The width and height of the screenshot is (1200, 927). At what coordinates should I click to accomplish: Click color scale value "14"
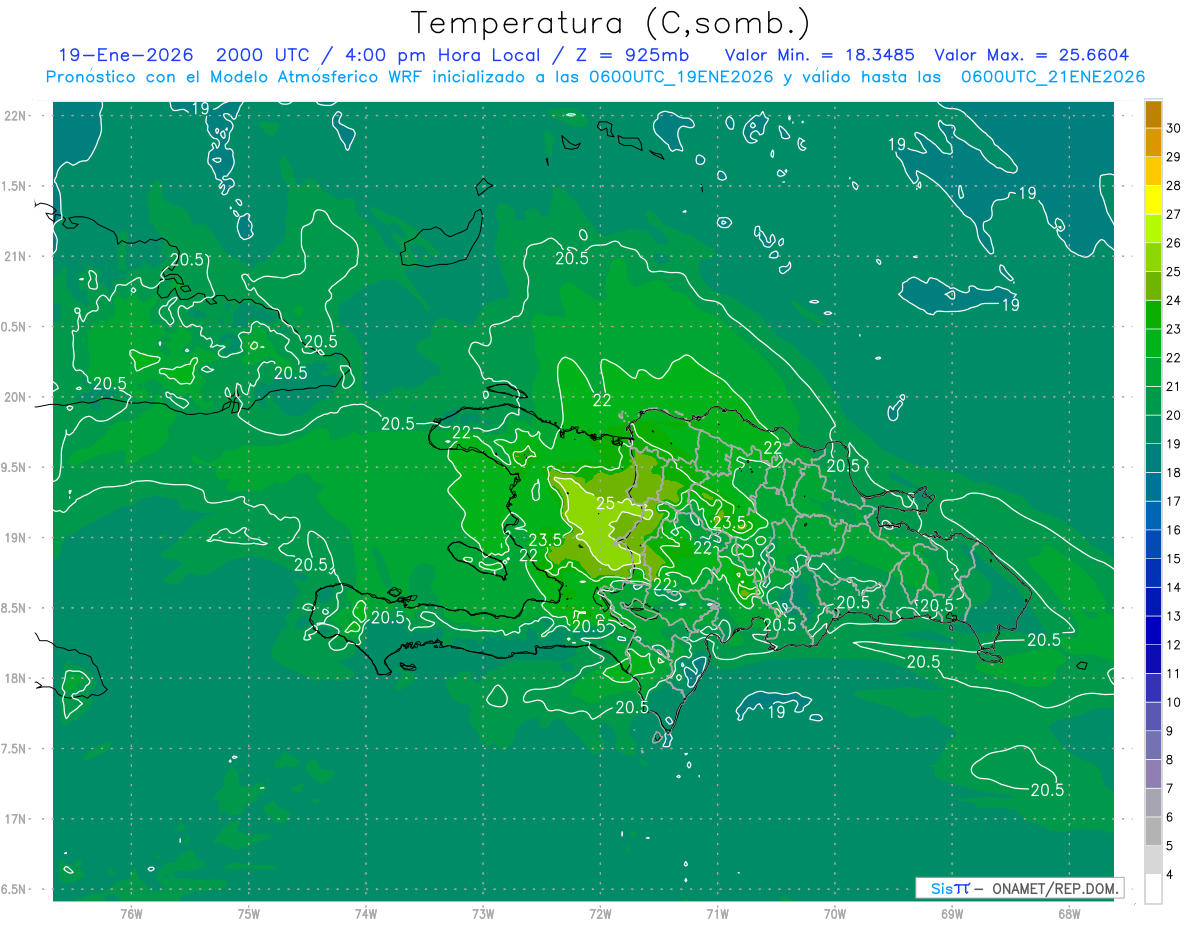coord(1174,587)
